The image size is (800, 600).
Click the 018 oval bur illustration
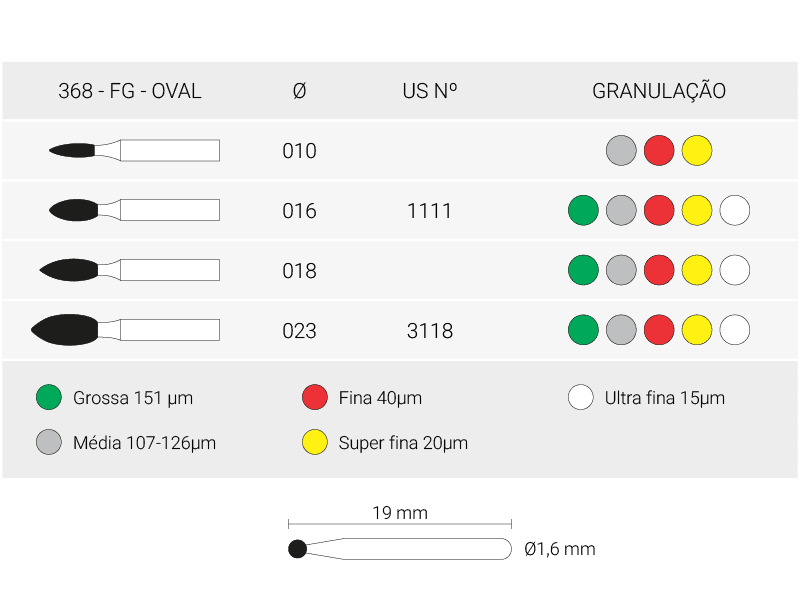tap(130, 270)
